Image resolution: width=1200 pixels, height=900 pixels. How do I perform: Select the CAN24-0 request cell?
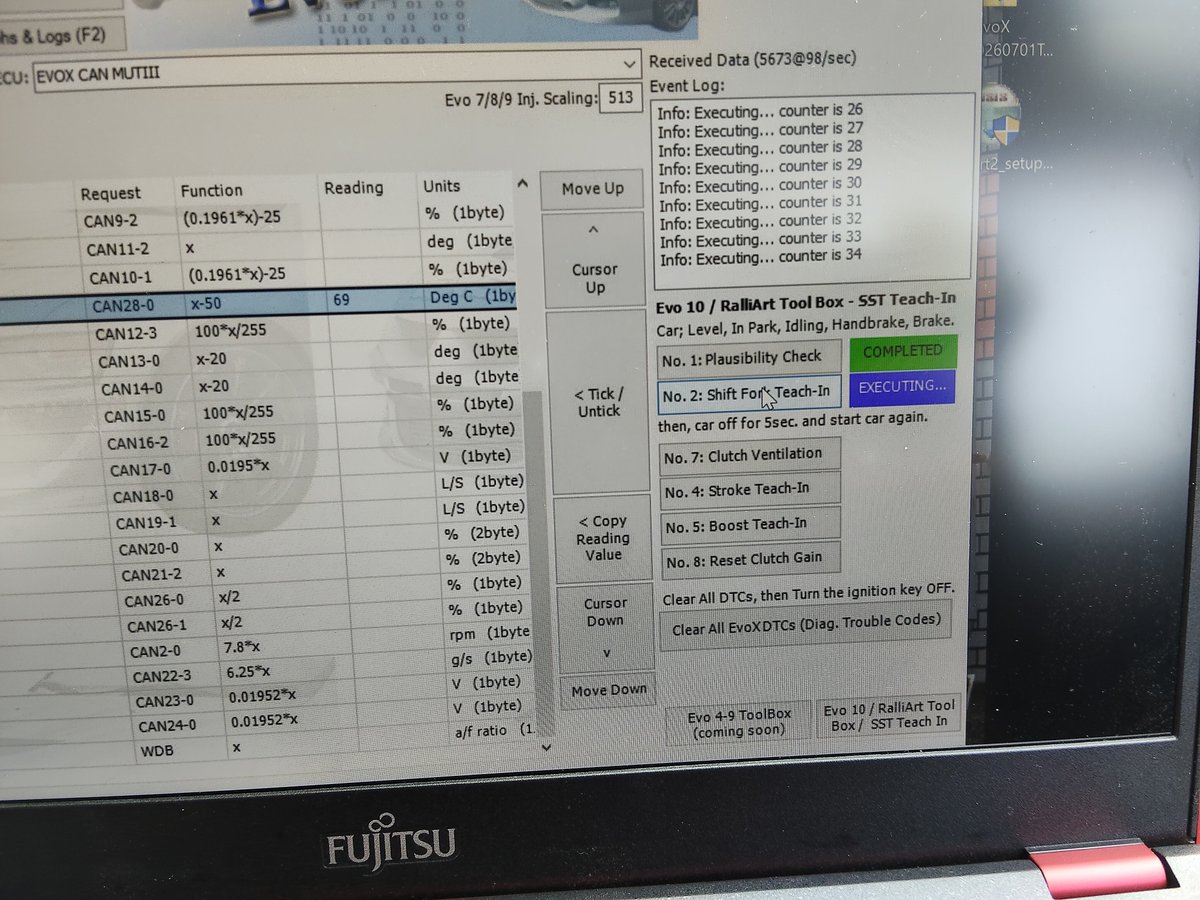(168, 727)
